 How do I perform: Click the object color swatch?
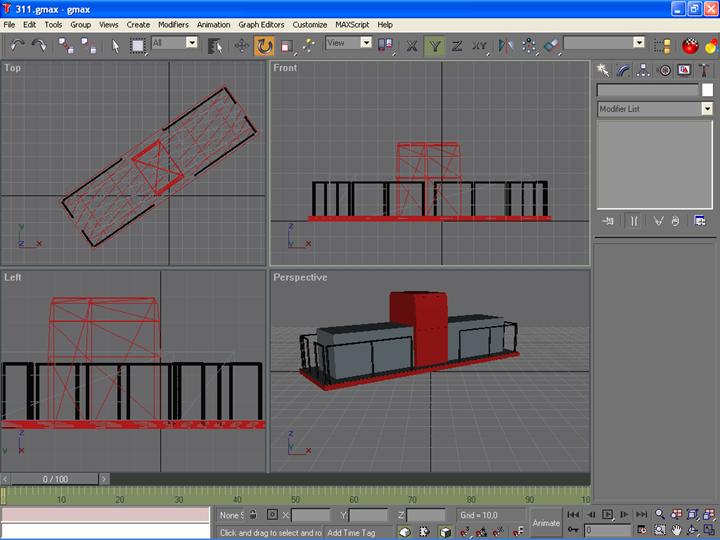pyautogui.click(x=707, y=90)
